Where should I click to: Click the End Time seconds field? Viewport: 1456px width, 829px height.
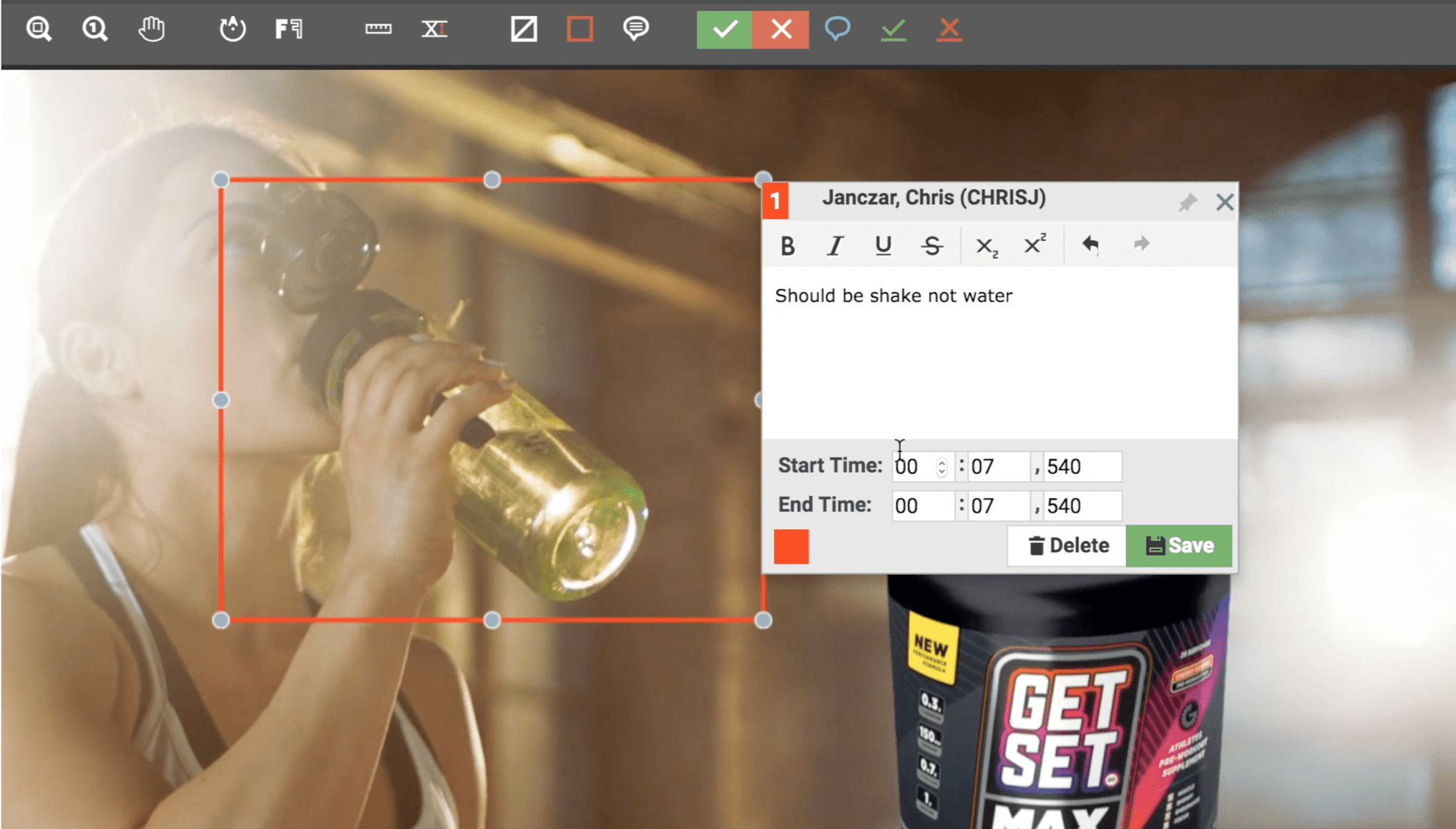tap(999, 506)
